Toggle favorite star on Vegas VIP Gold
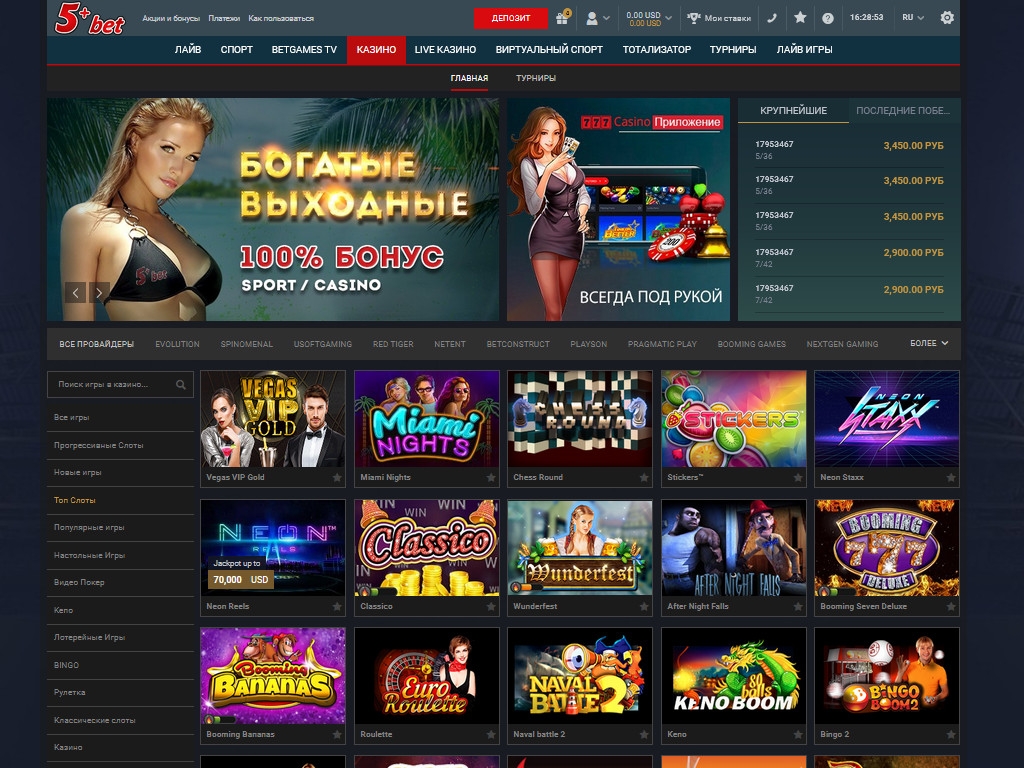Screen dimensions: 1024x768 tap(337, 478)
